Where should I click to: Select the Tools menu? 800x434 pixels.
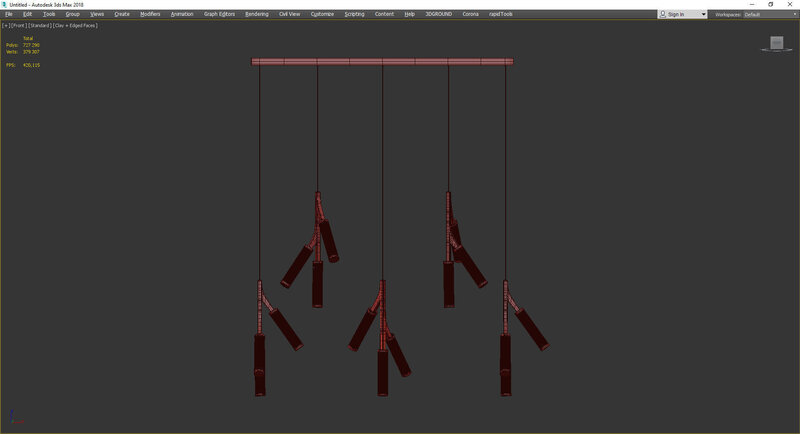pyautogui.click(x=49, y=14)
